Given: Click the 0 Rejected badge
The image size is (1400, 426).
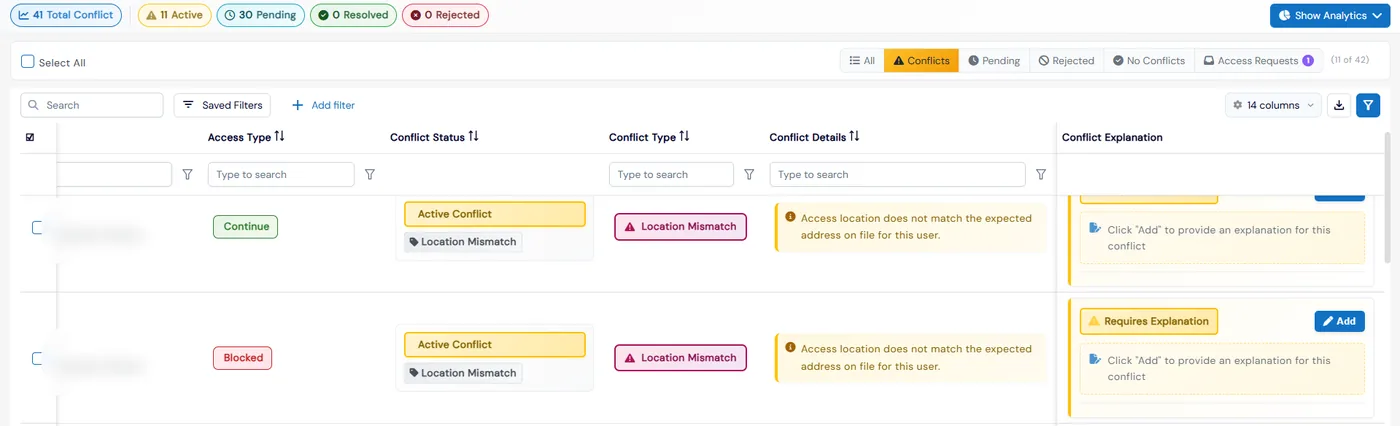Looking at the screenshot, I should pos(445,15).
